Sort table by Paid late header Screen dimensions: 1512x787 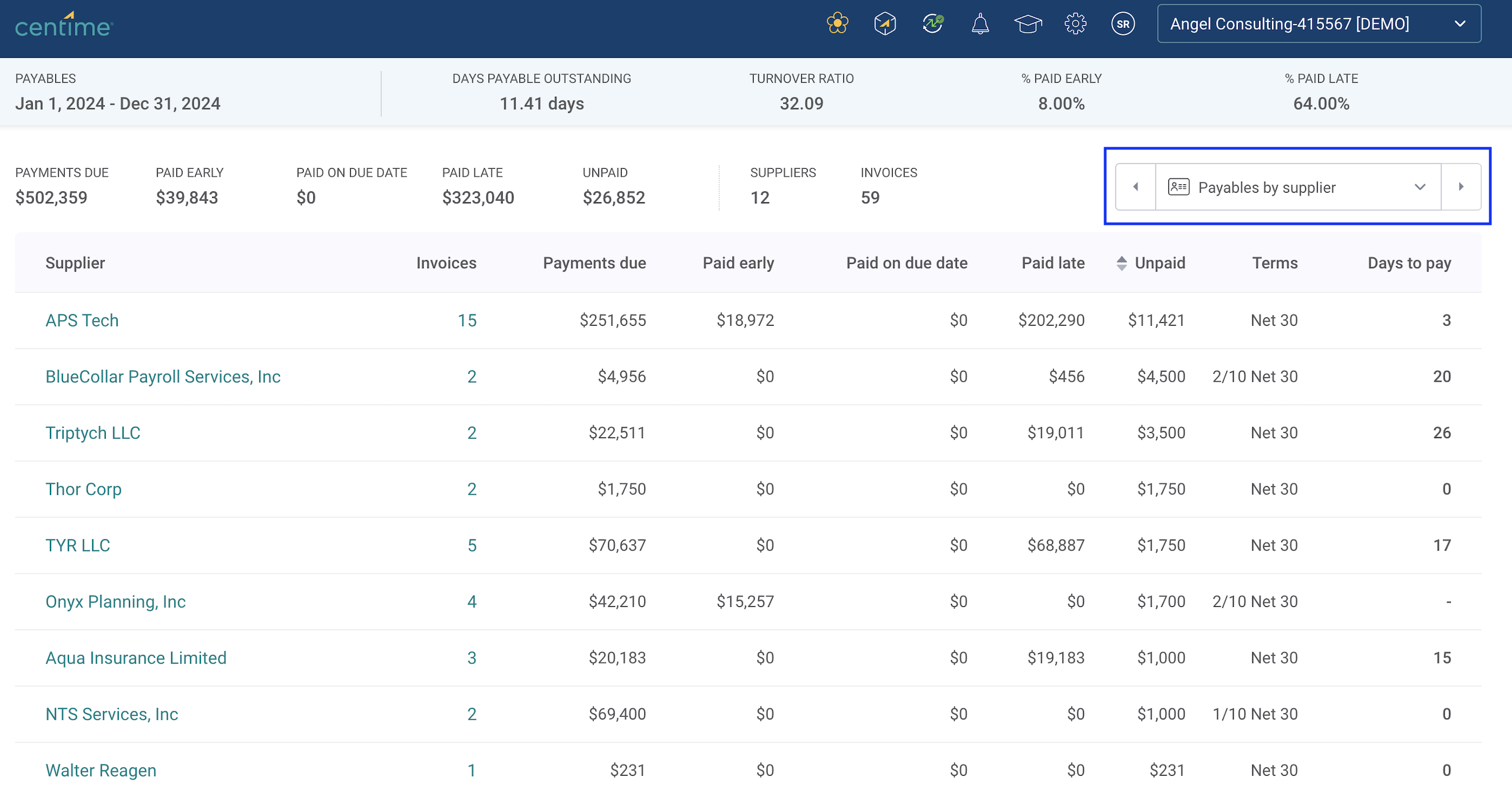[x=1053, y=263]
